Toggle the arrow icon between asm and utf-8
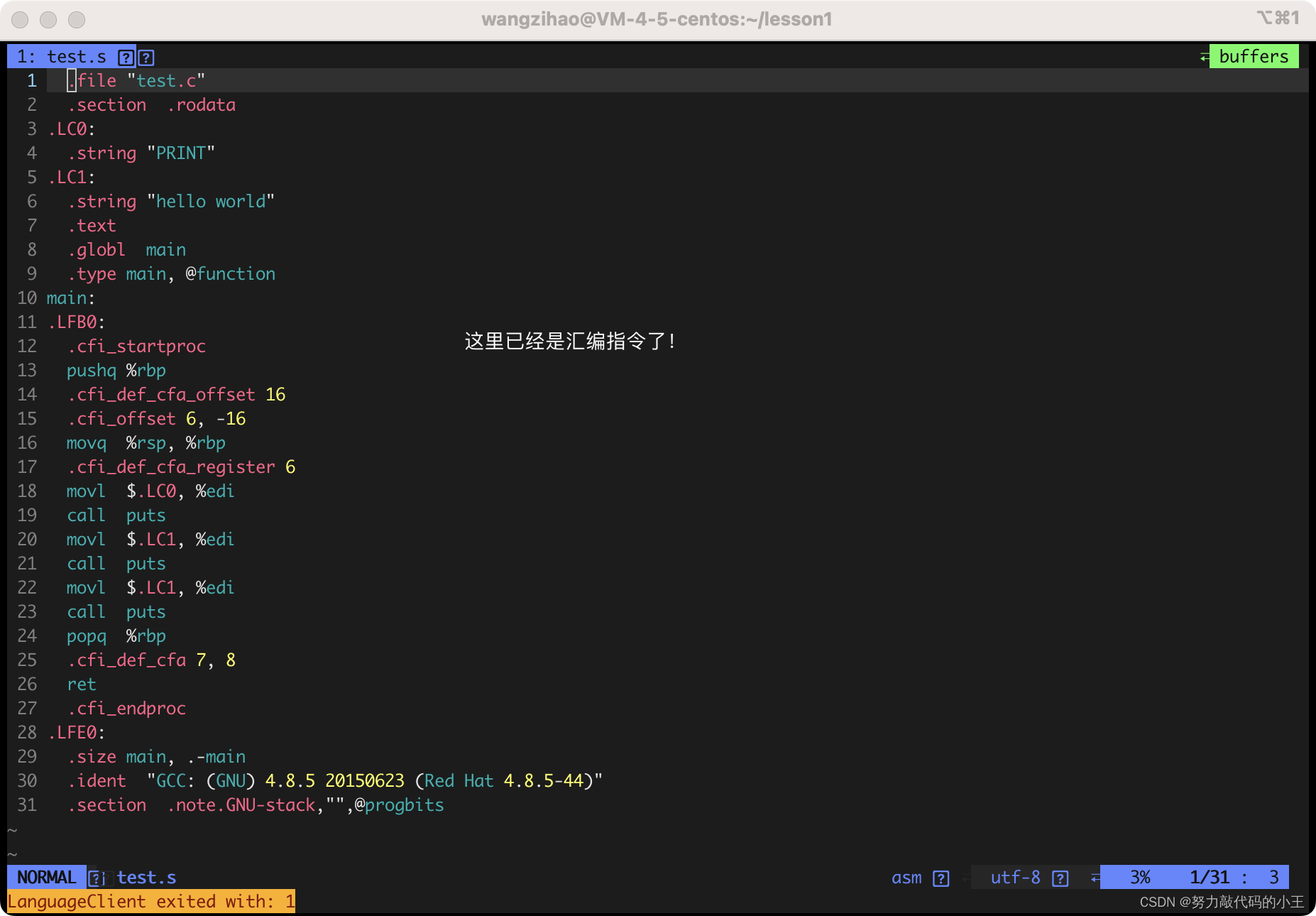Screen dimensions: 1316x916 [x=965, y=878]
